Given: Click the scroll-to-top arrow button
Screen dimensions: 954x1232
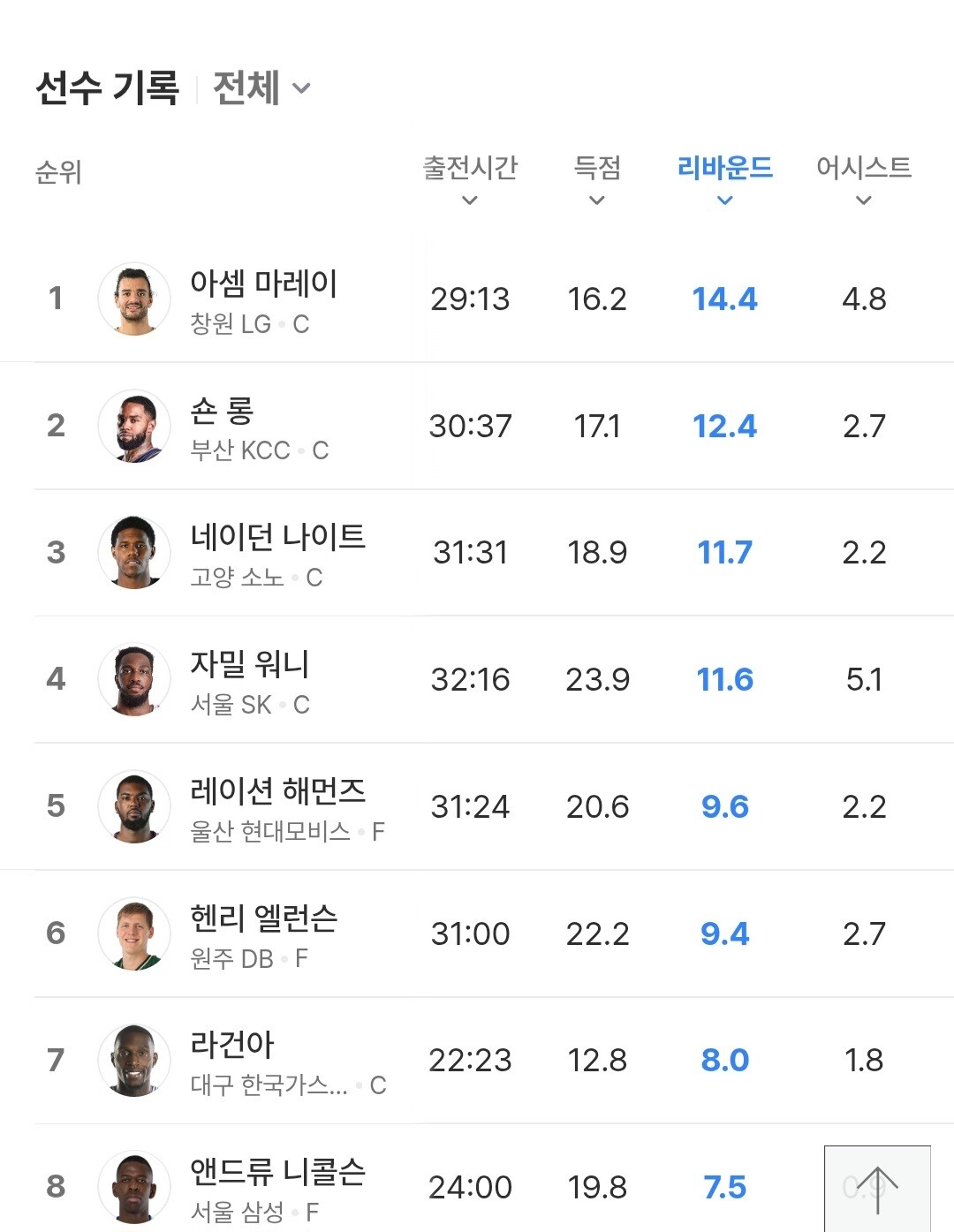Looking at the screenshot, I should pos(877,1188).
